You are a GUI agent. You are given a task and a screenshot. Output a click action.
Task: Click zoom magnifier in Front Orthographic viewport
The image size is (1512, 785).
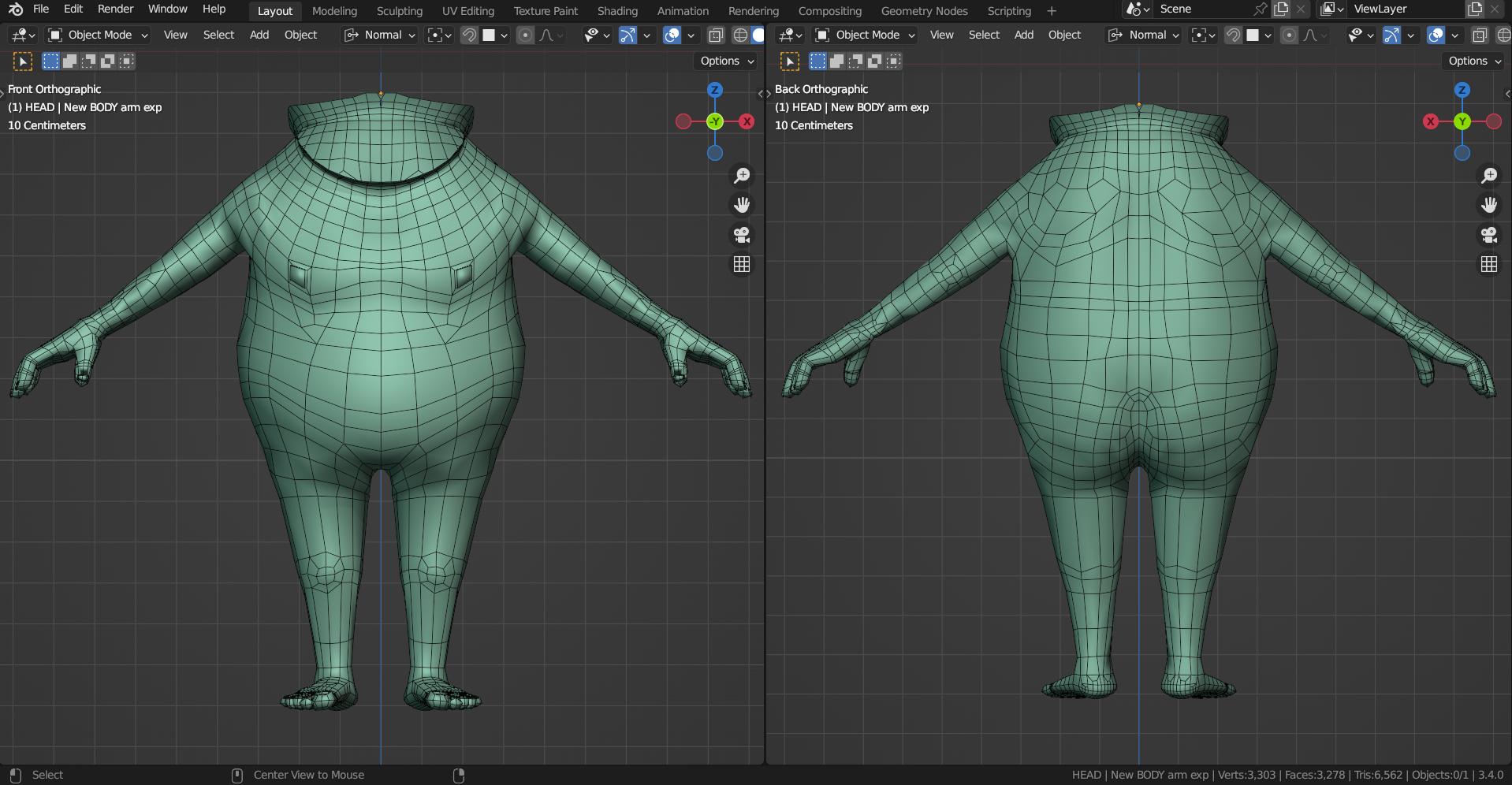click(742, 175)
